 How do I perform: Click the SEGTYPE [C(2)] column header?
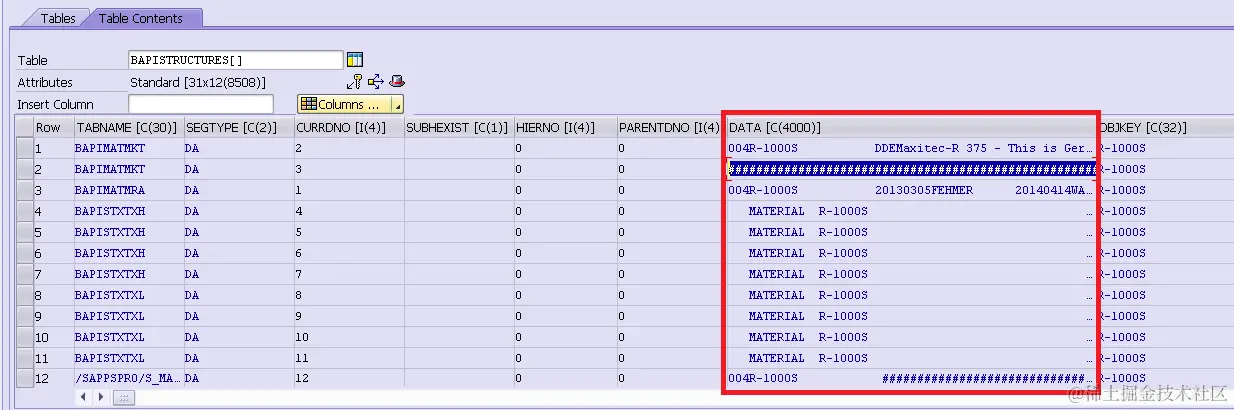[x=237, y=127]
